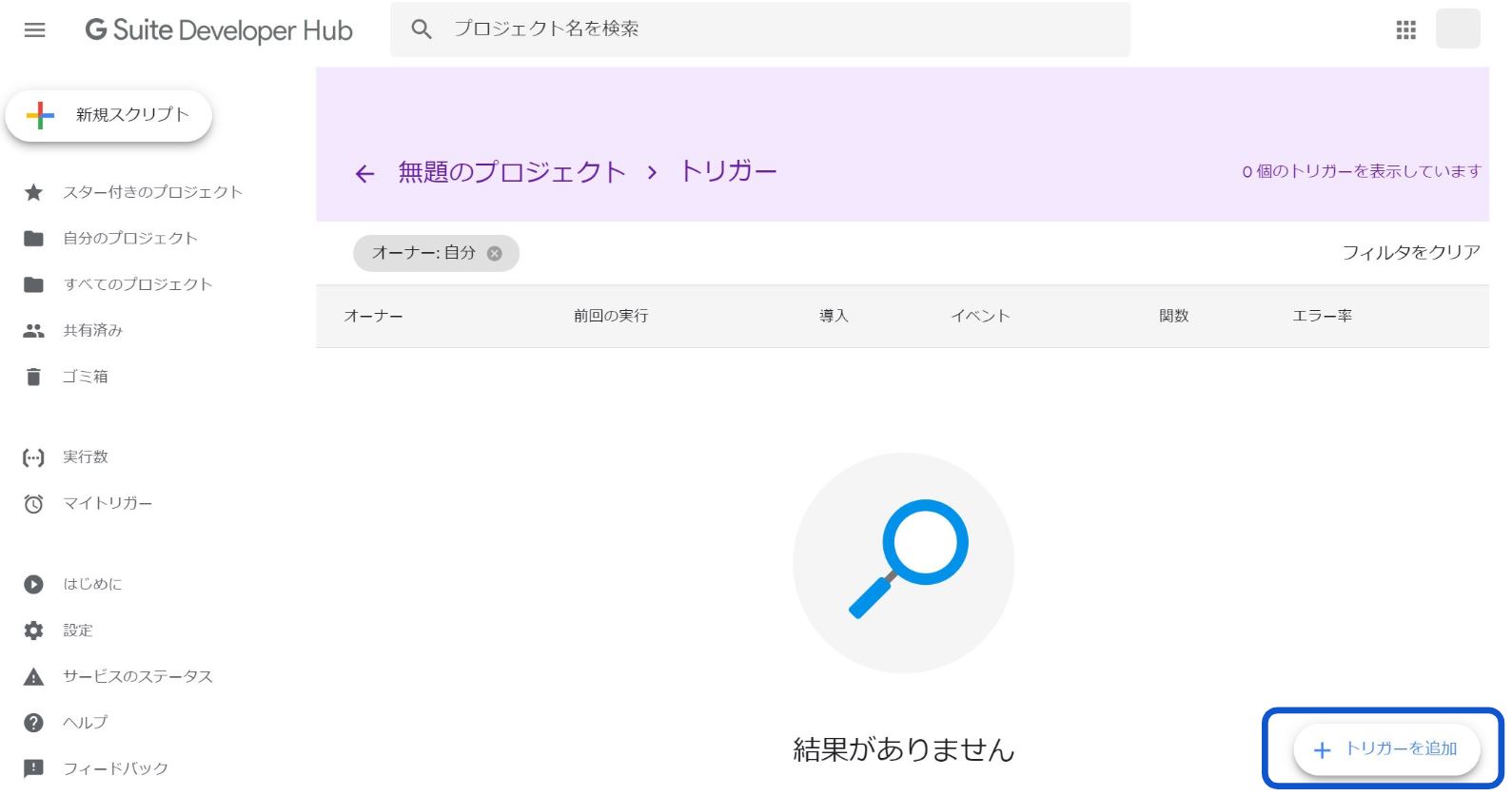1512x796 pixels.
Task: Click the マイトリガー clock icon
Action: click(33, 503)
